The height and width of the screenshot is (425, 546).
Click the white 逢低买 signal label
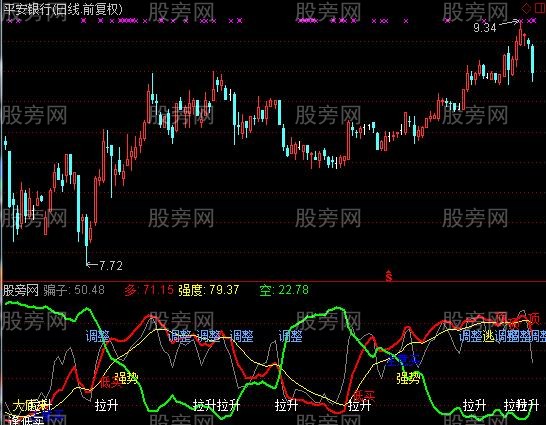(x=25, y=420)
